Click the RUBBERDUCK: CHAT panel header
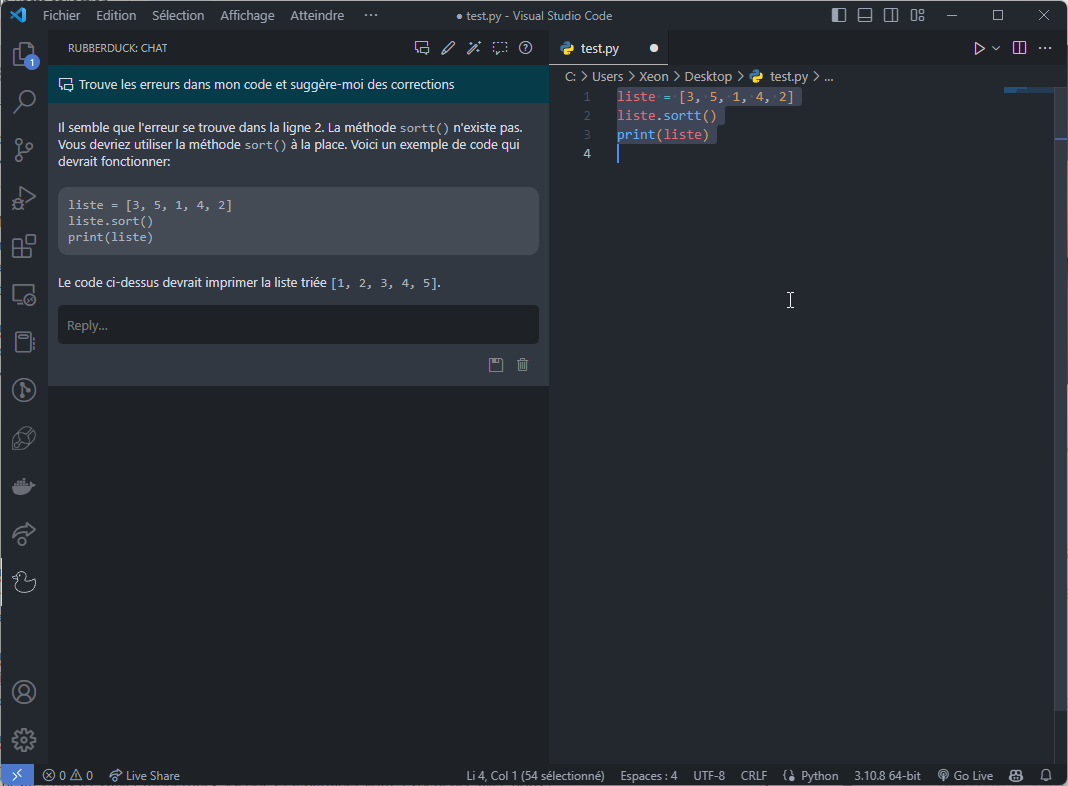Viewport: 1068px width, 786px height. point(117,48)
